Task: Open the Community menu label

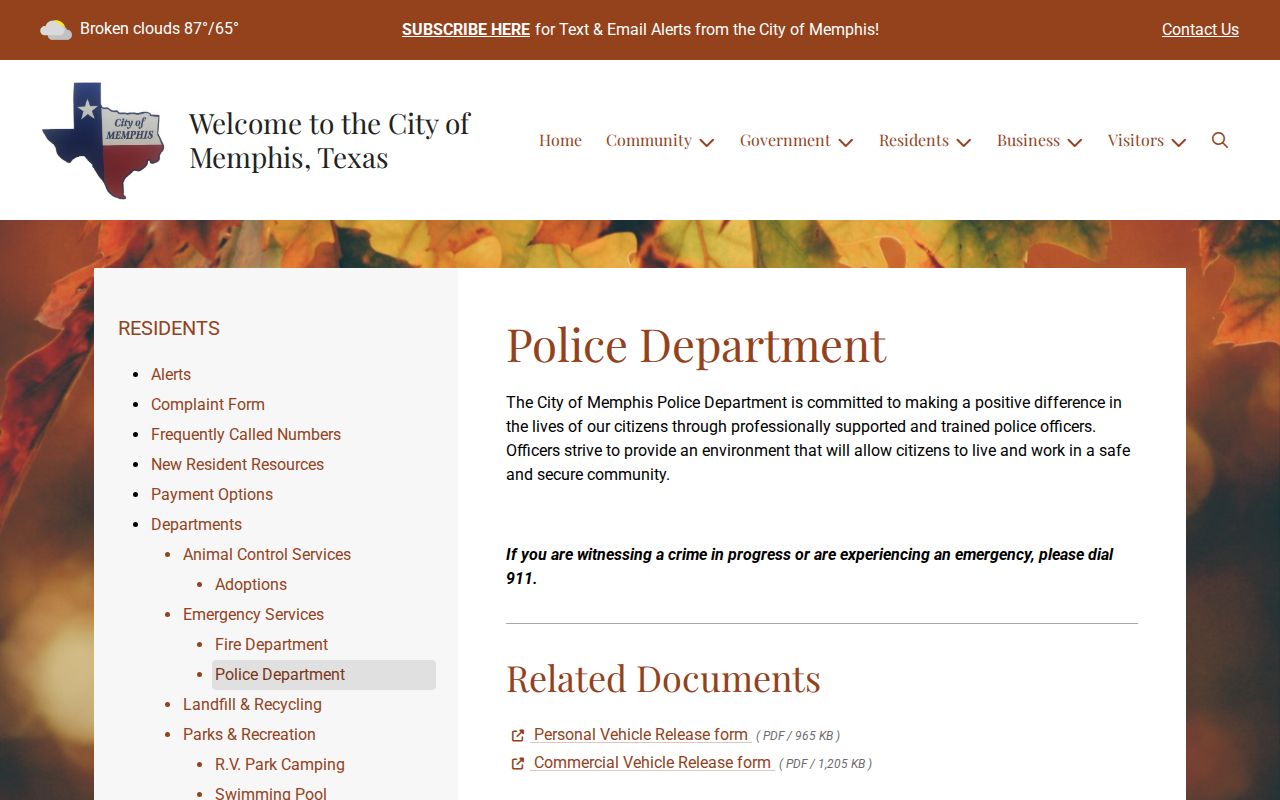Action: tap(648, 140)
